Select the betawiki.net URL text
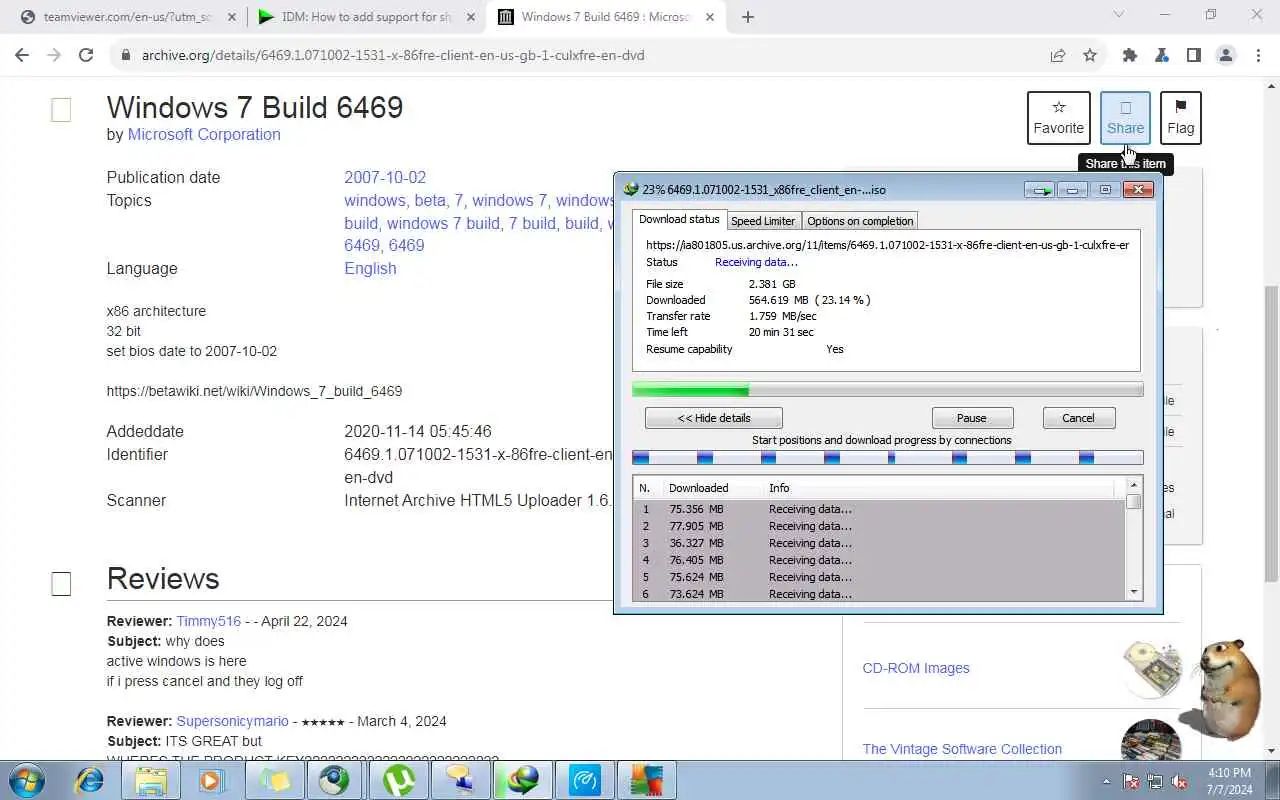 pos(254,391)
